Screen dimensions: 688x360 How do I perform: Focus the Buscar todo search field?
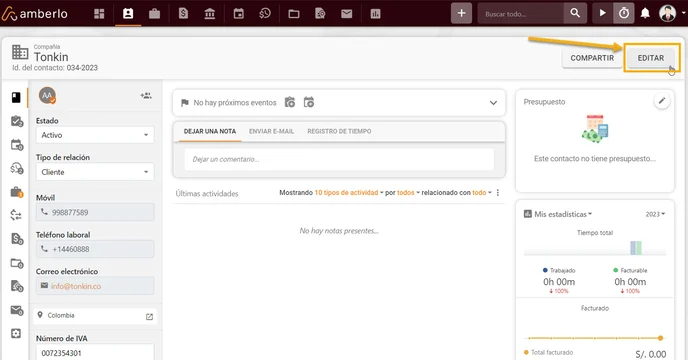pyautogui.click(x=521, y=14)
